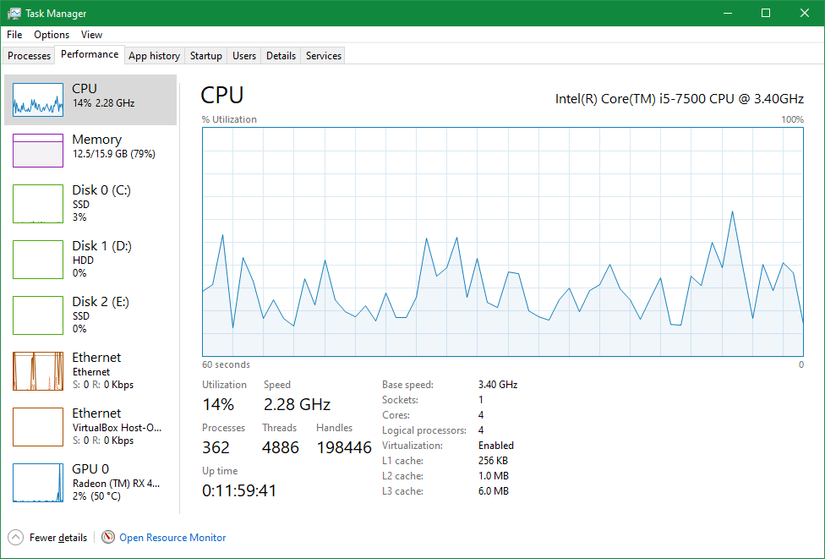Switch to the App history tab
The width and height of the screenshot is (825, 559).
pyautogui.click(x=154, y=56)
